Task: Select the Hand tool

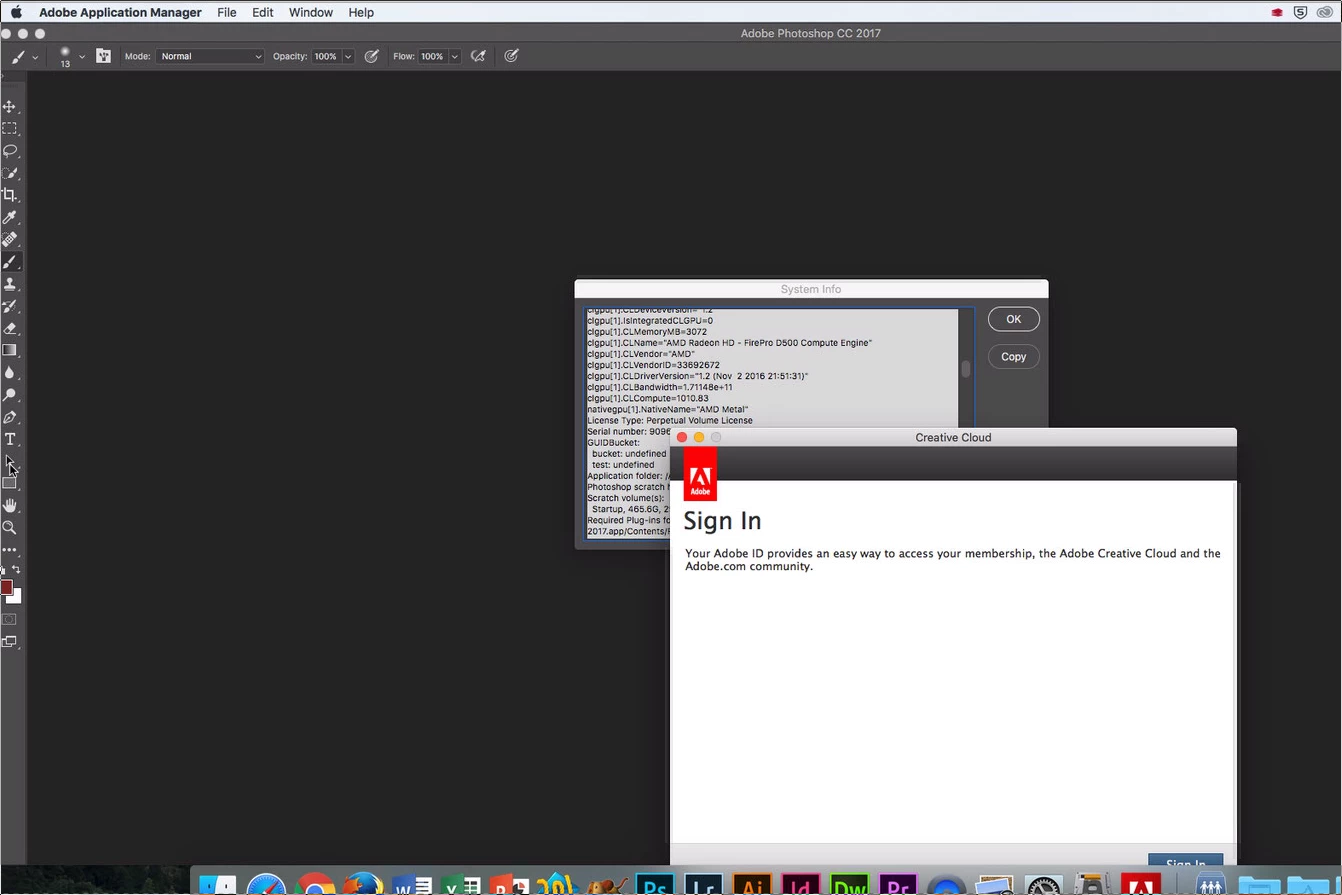Action: [x=10, y=506]
